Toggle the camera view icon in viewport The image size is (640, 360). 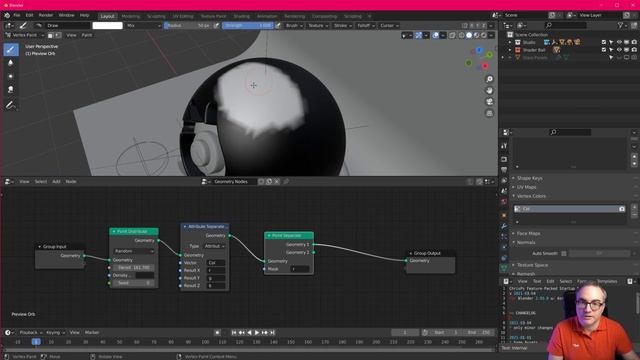(x=489, y=102)
